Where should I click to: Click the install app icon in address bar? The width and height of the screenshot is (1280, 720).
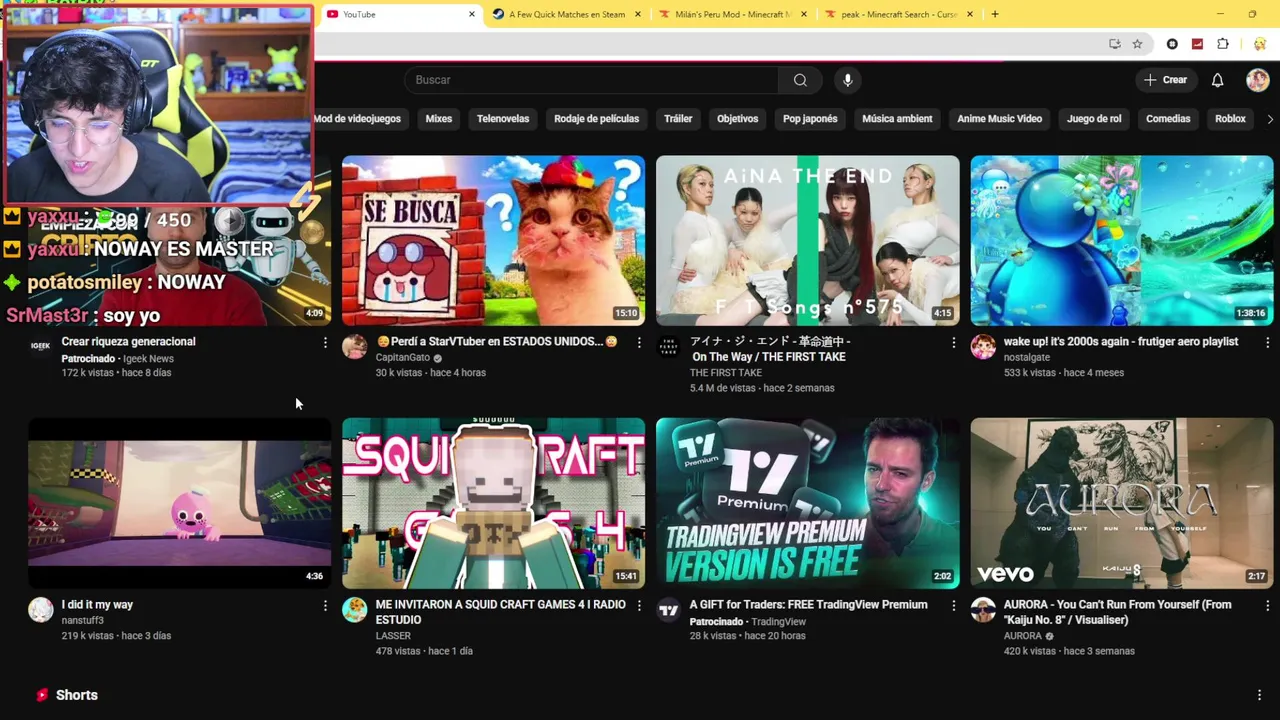pos(1115,44)
